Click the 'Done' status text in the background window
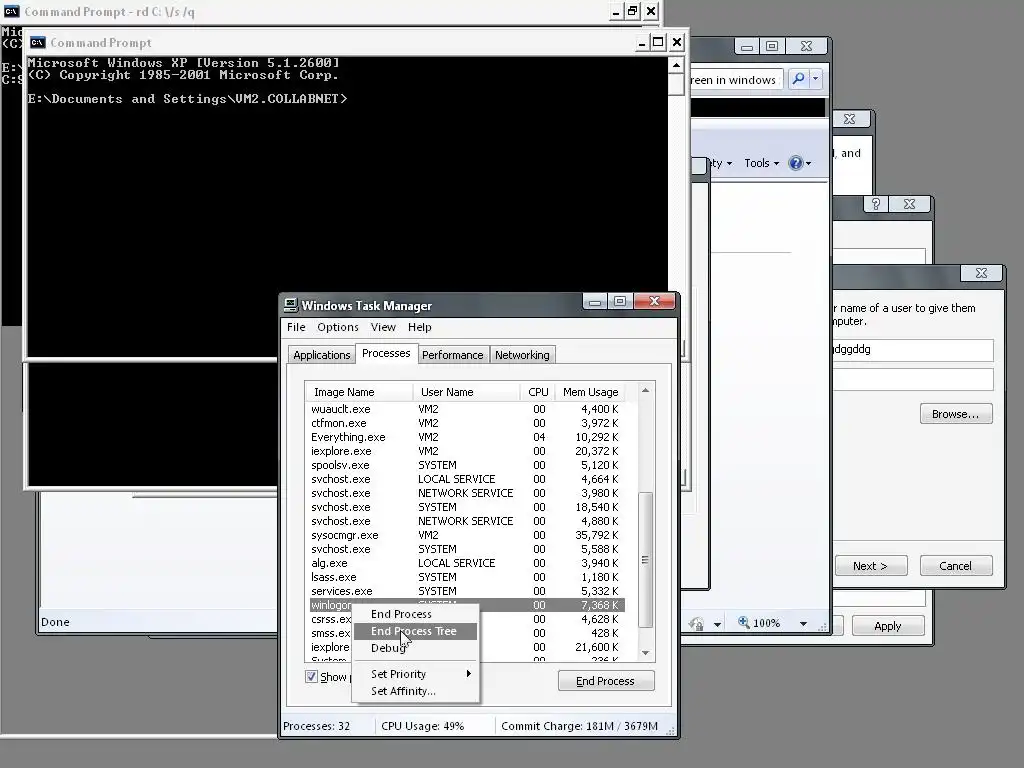This screenshot has width=1024, height=768. coord(55,622)
